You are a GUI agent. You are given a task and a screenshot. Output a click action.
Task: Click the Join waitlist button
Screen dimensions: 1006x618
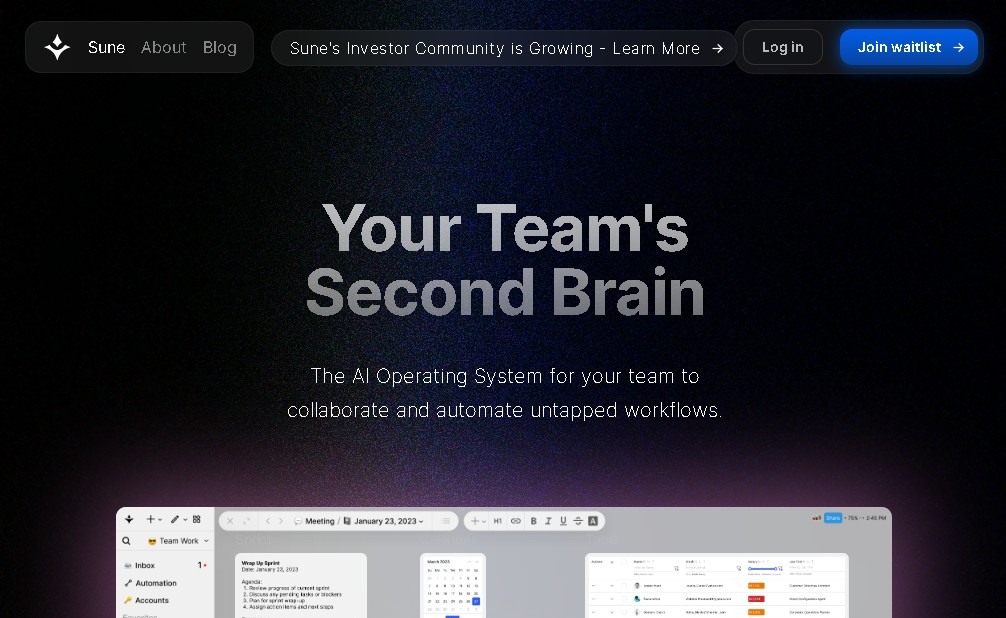coord(908,47)
